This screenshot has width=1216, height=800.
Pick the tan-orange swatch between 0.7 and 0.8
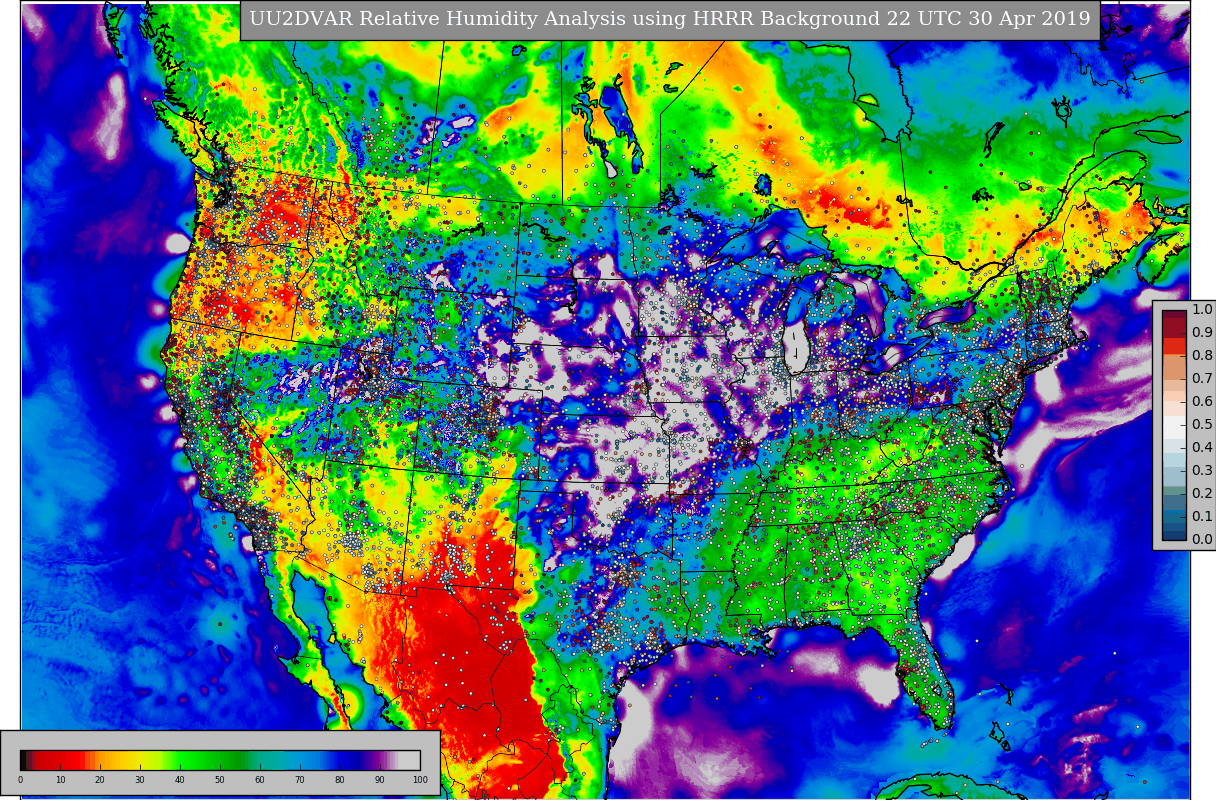(x=1174, y=368)
